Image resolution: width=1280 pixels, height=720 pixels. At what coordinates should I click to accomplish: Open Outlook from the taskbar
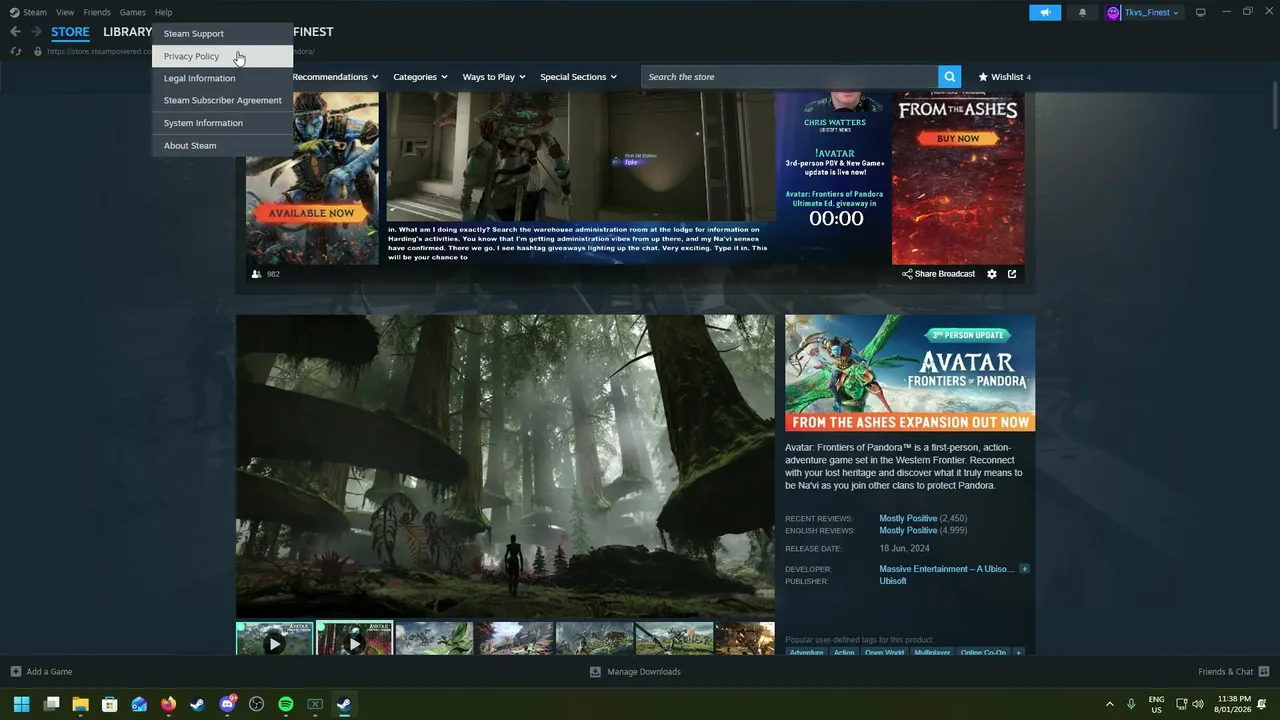click(x=139, y=704)
